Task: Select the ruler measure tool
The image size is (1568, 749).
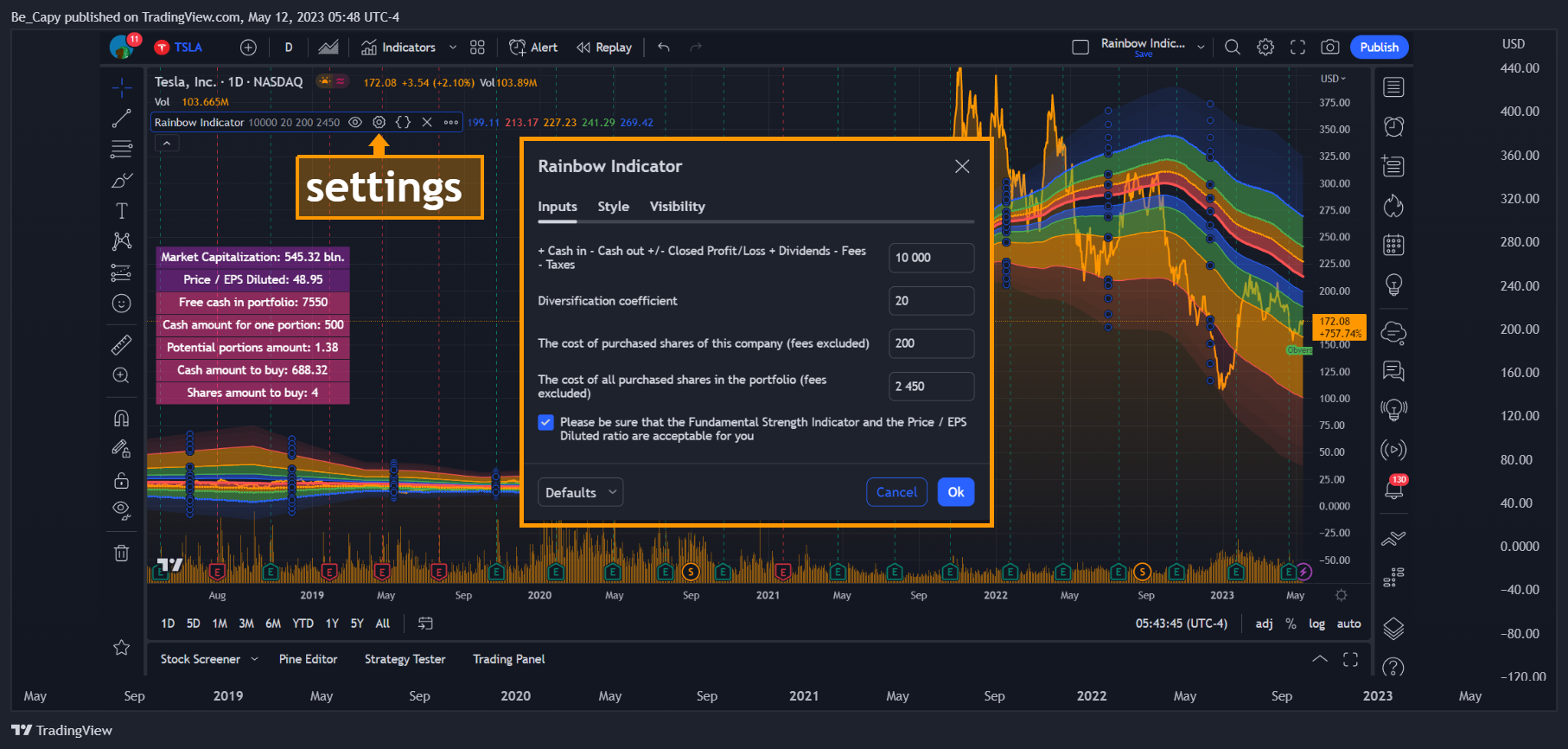Action: [x=122, y=344]
